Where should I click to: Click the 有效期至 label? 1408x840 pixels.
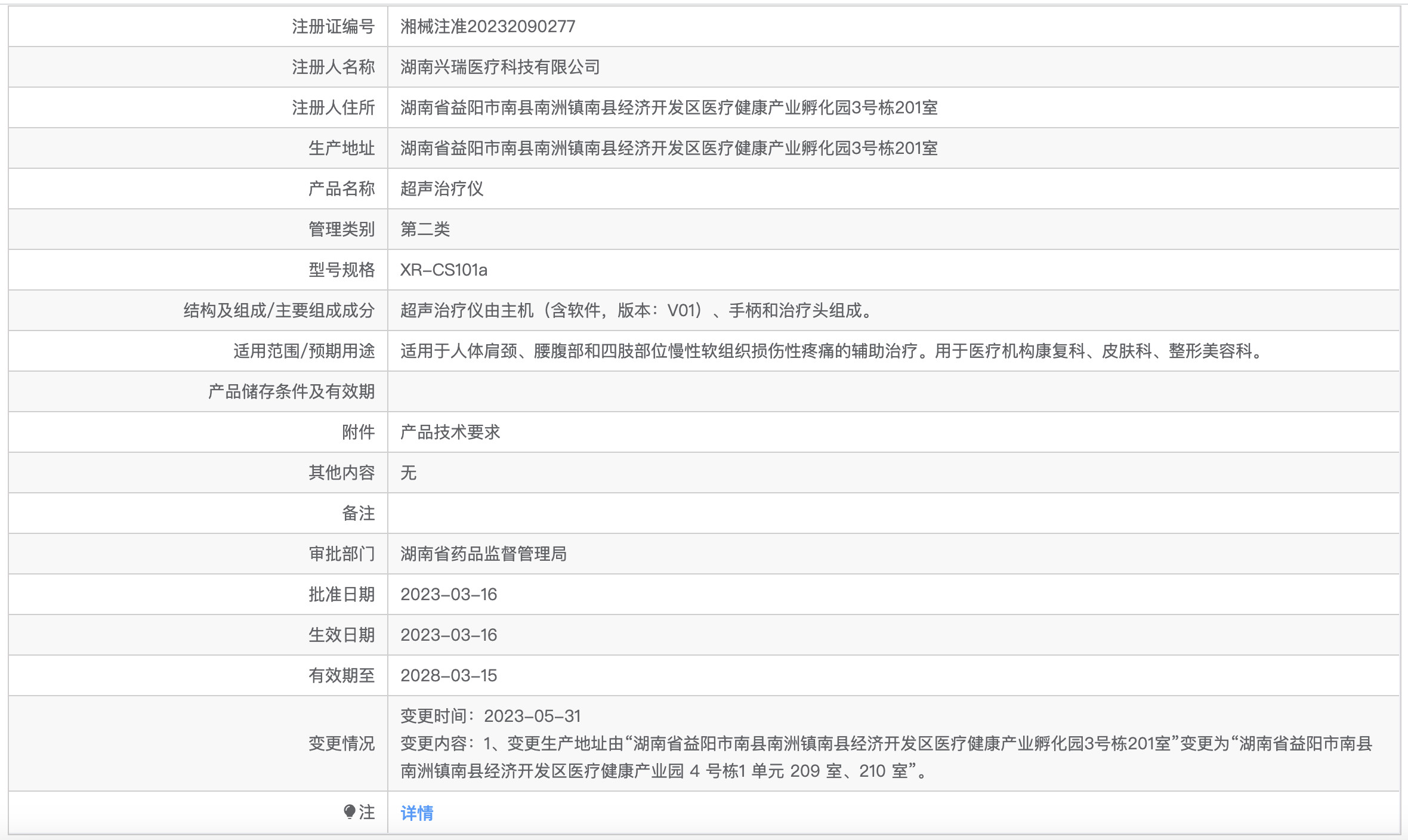click(x=341, y=675)
